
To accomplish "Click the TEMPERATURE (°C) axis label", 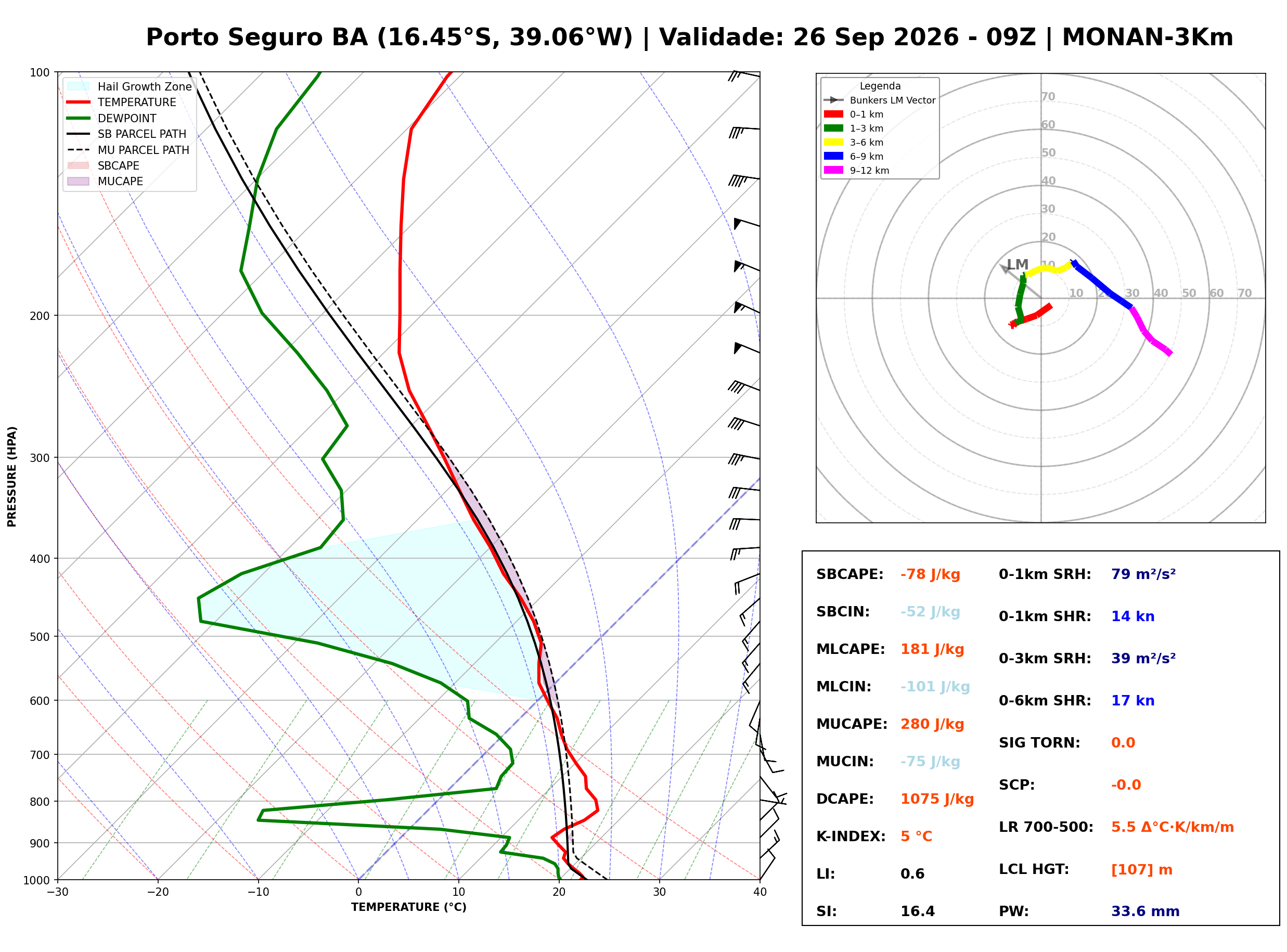I will (x=409, y=907).
